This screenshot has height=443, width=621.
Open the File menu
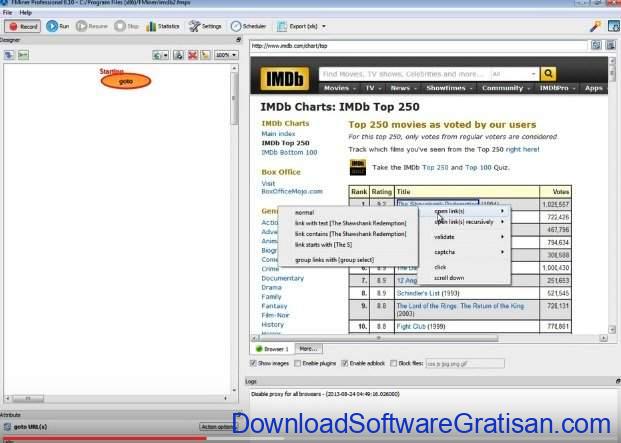(7, 12)
